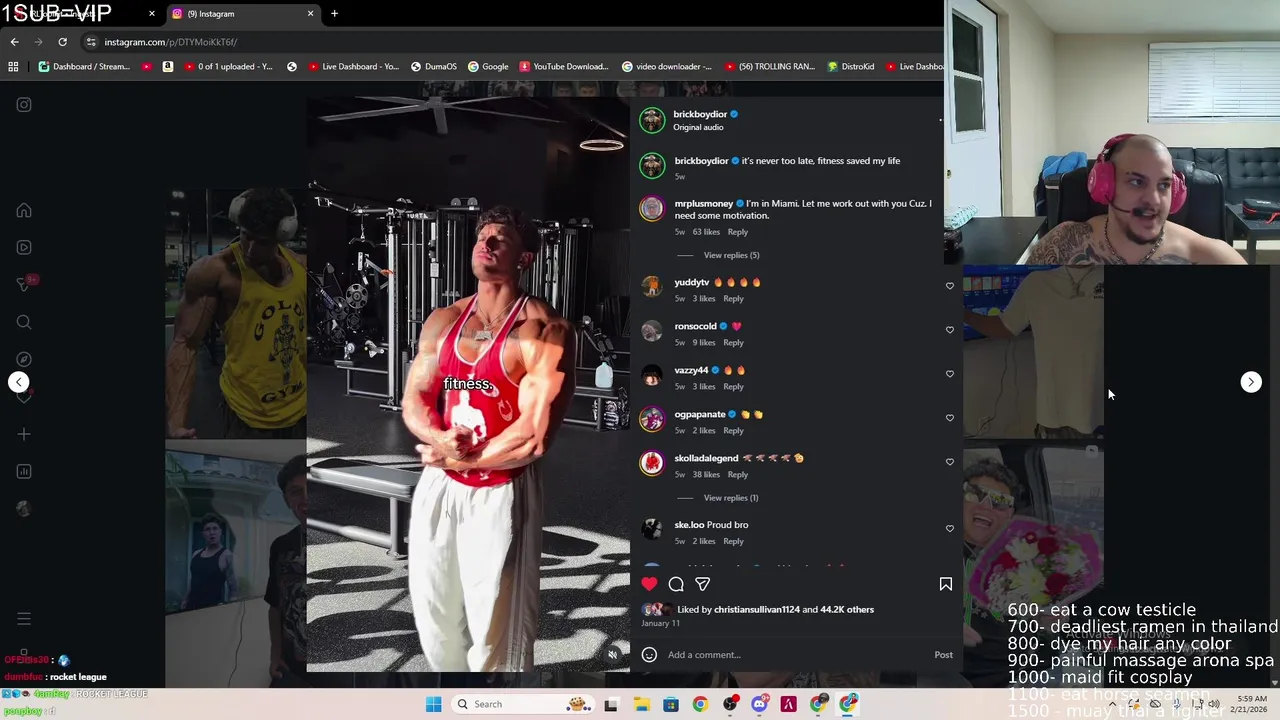Like ogpapanate's comment
Image resolution: width=1280 pixels, height=720 pixels.
pos(950,418)
